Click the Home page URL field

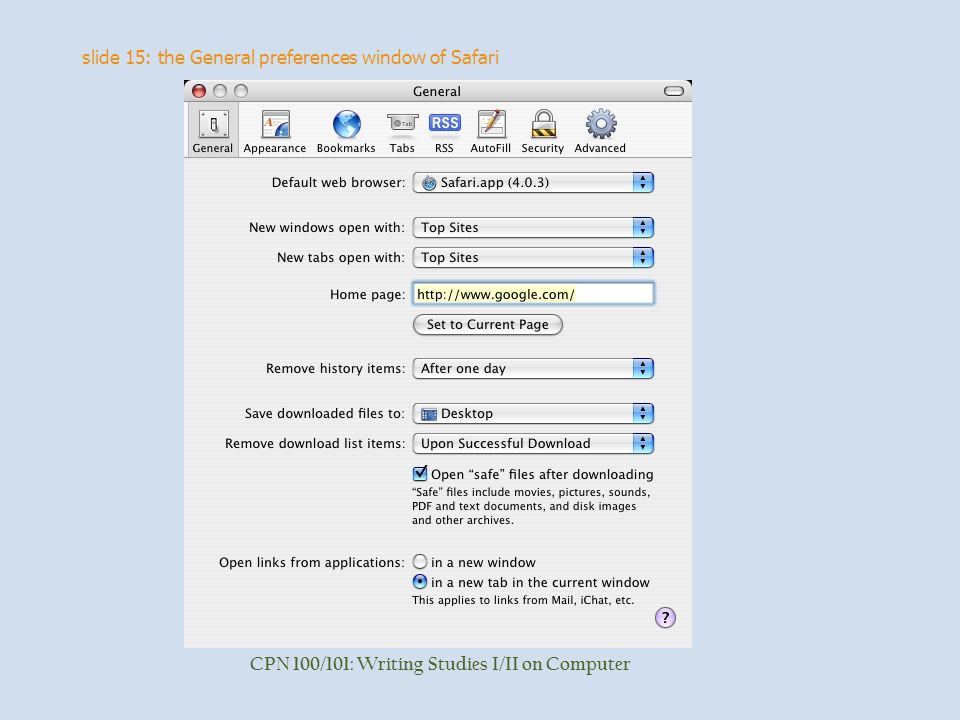[x=533, y=294]
